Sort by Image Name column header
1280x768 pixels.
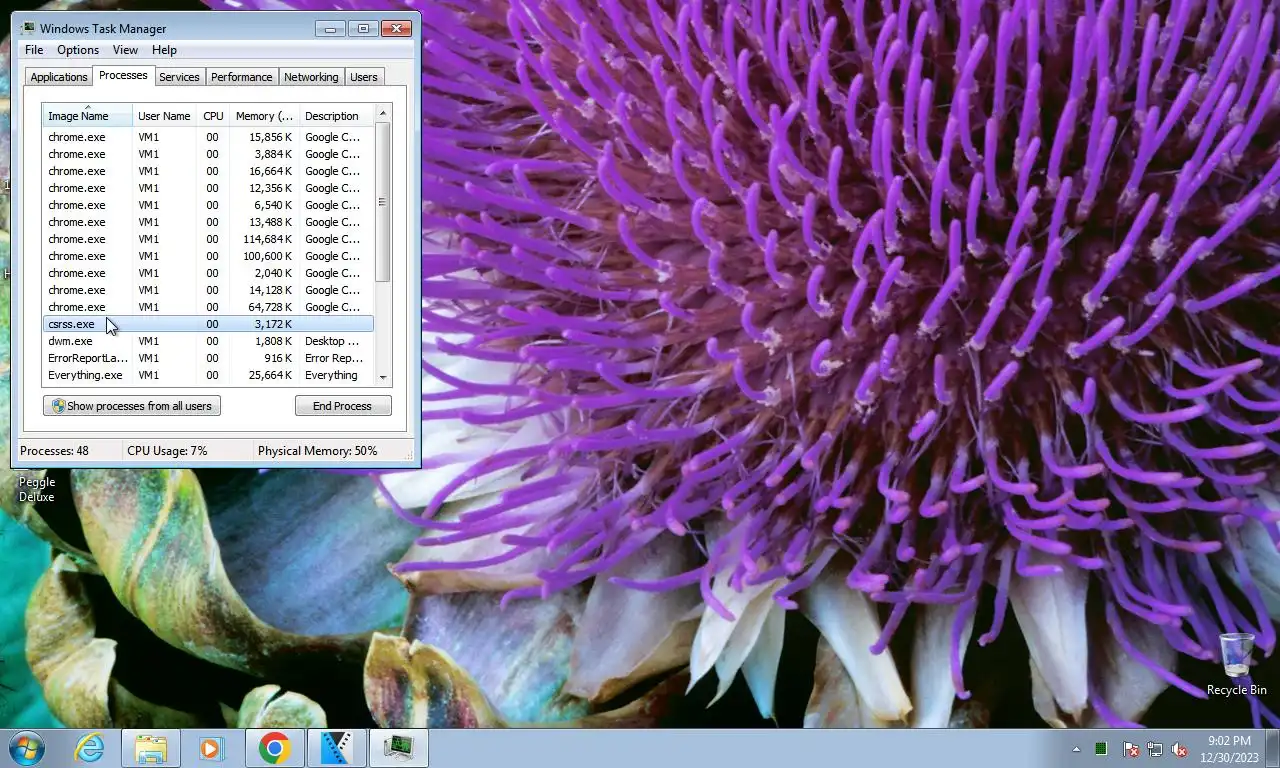[x=87, y=116]
